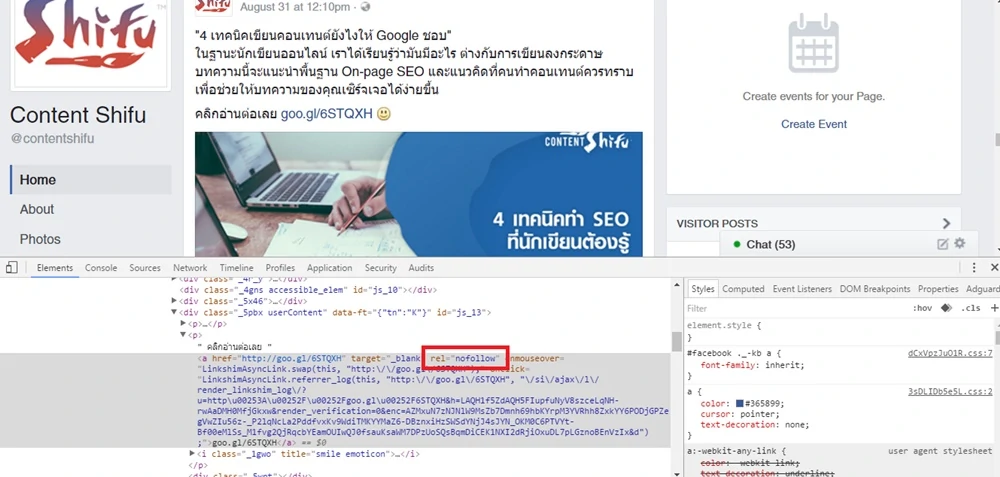Image resolution: width=1000 pixels, height=477 pixels.
Task: Click the globe privacy icon next to post date
Action: click(x=365, y=7)
